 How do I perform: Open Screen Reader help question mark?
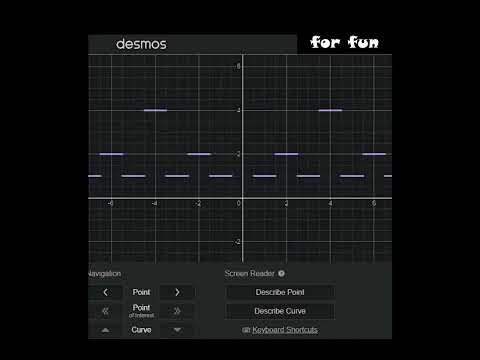click(281, 274)
